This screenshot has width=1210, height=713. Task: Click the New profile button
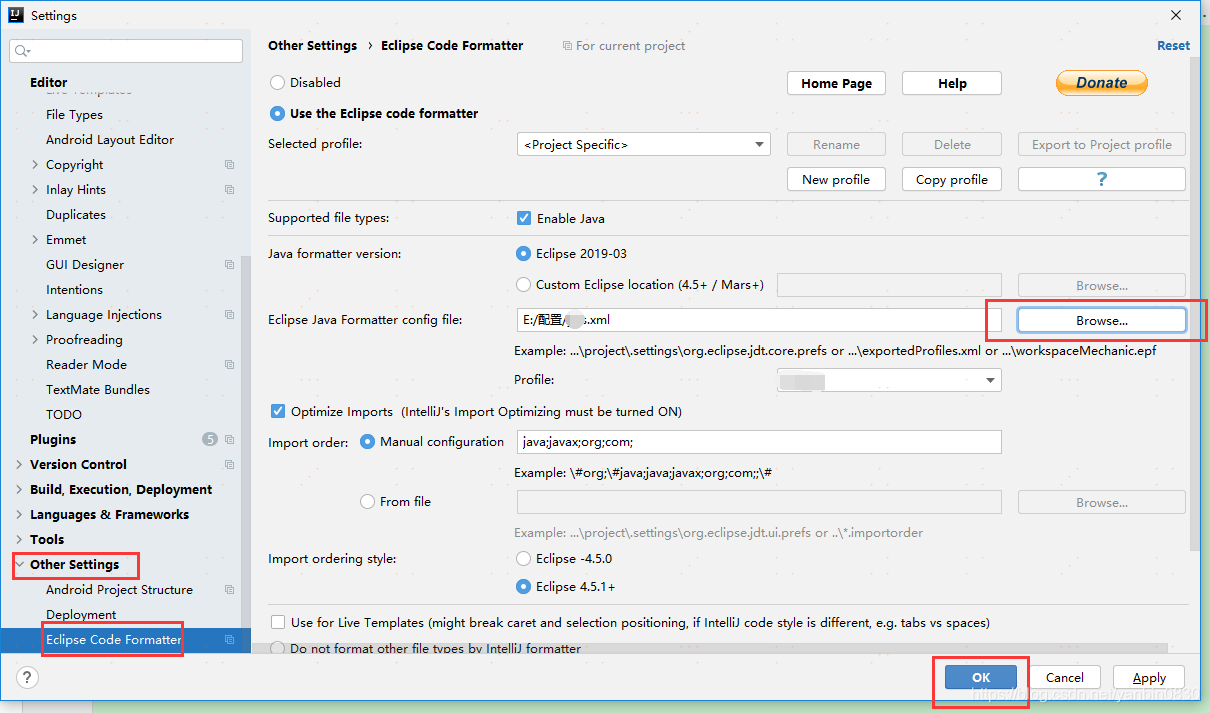point(836,179)
